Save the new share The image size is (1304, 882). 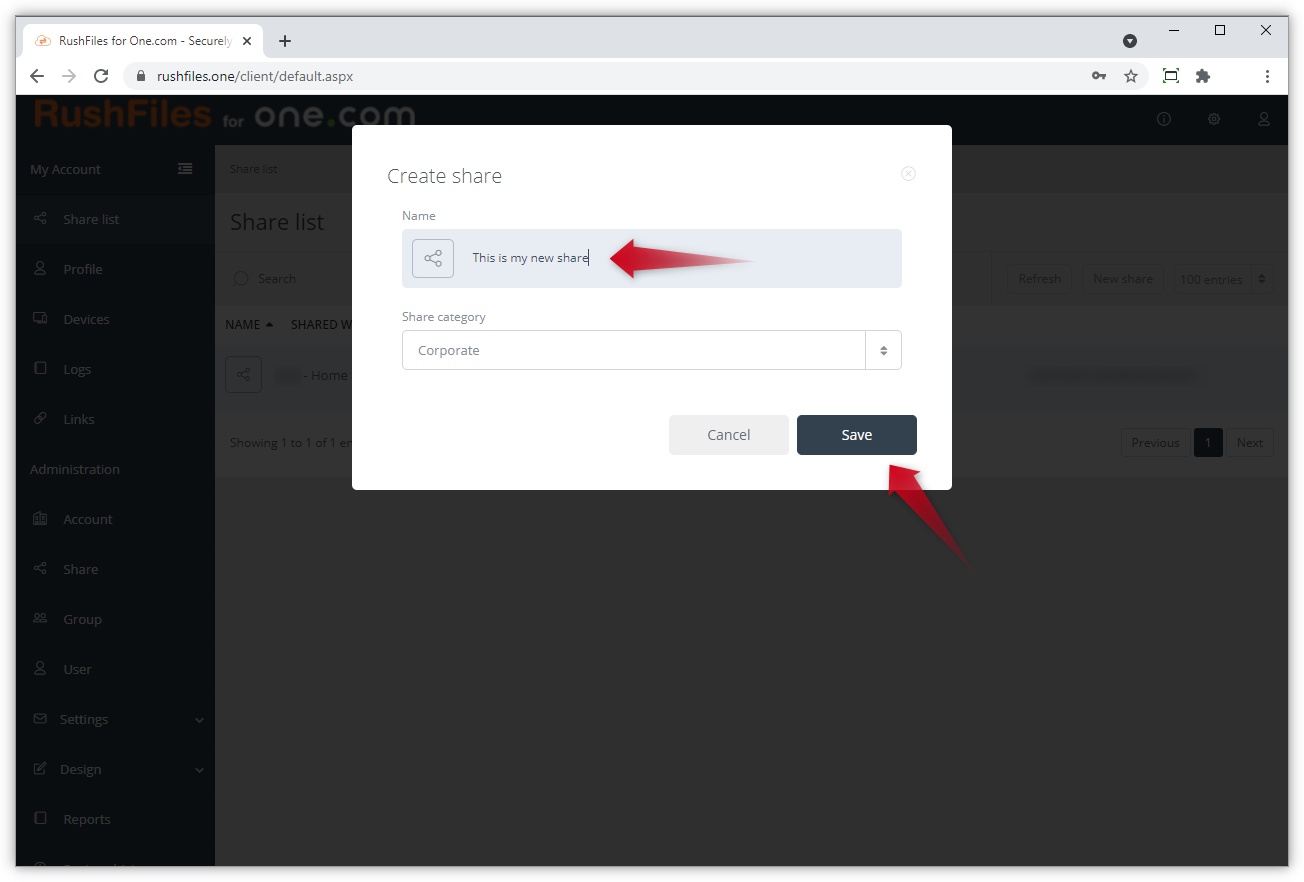coord(857,435)
